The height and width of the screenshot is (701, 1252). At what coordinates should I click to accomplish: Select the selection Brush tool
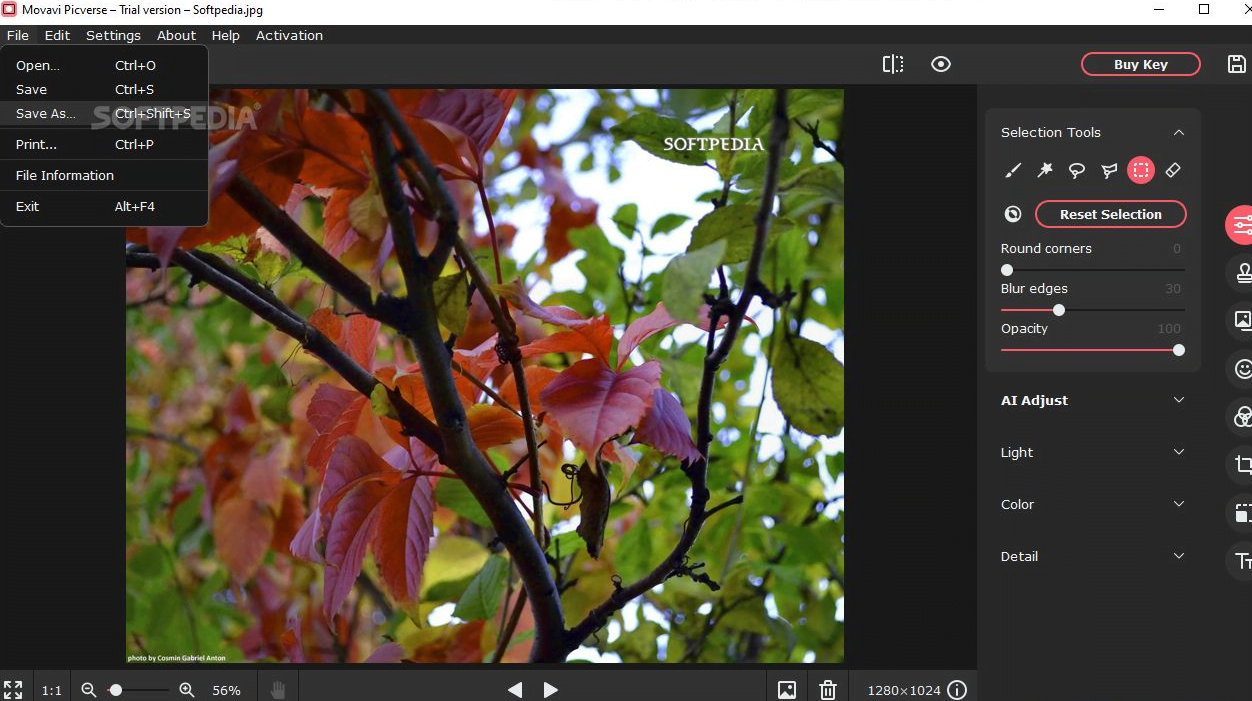pos(1012,170)
